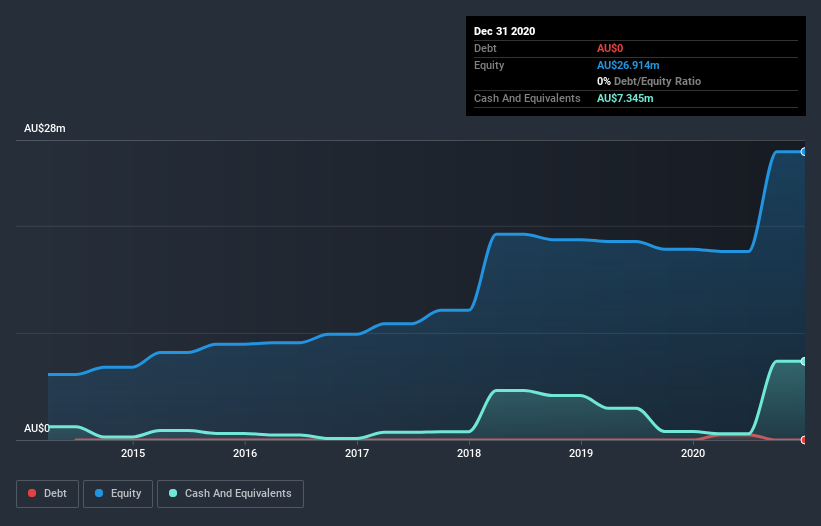
Task: Click the 2020 x-axis label
Action: 693,453
